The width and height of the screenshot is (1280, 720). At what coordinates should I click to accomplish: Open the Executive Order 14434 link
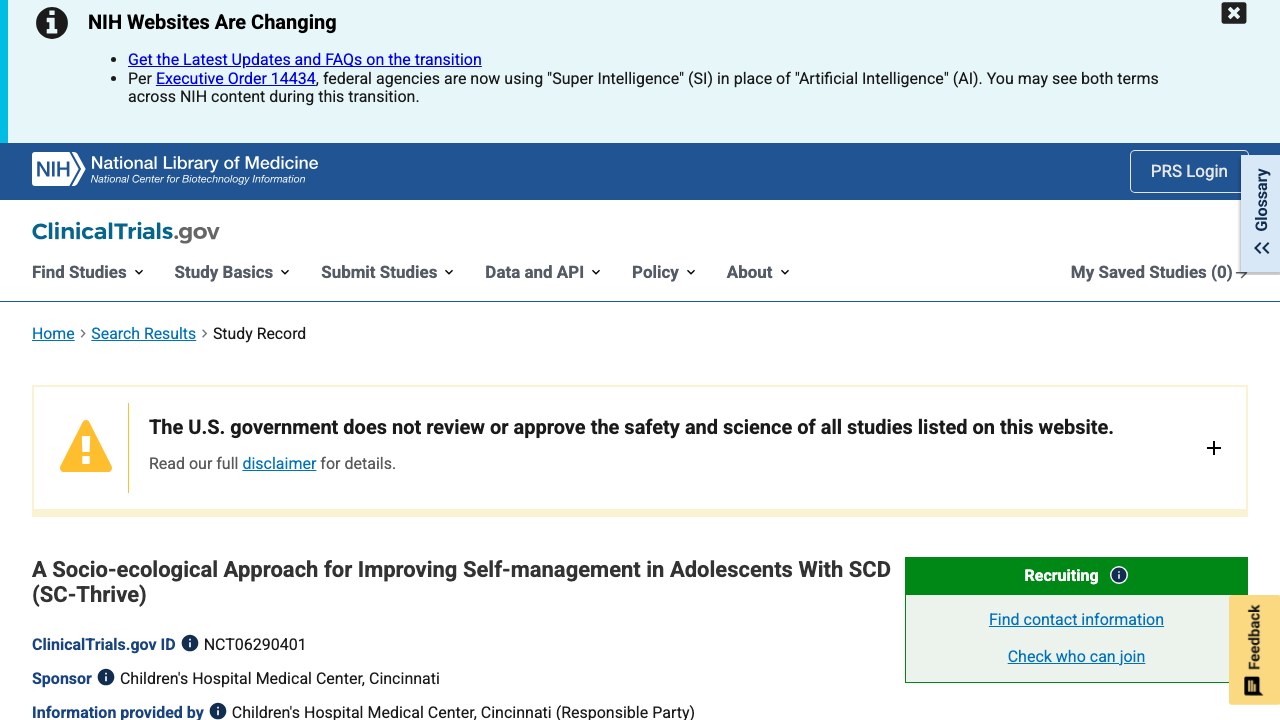click(x=236, y=78)
